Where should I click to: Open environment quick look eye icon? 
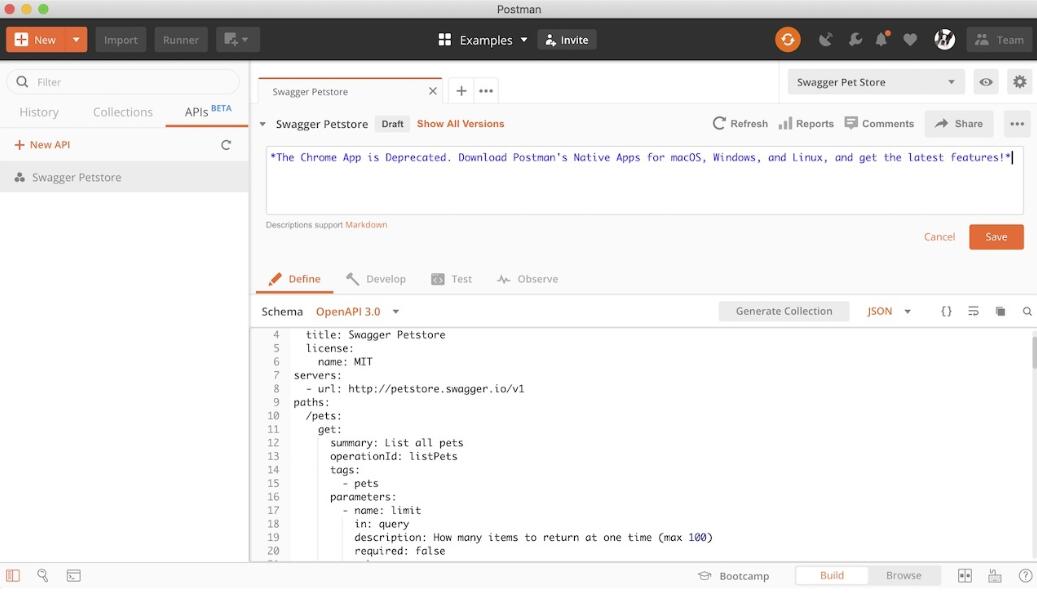[986, 82]
